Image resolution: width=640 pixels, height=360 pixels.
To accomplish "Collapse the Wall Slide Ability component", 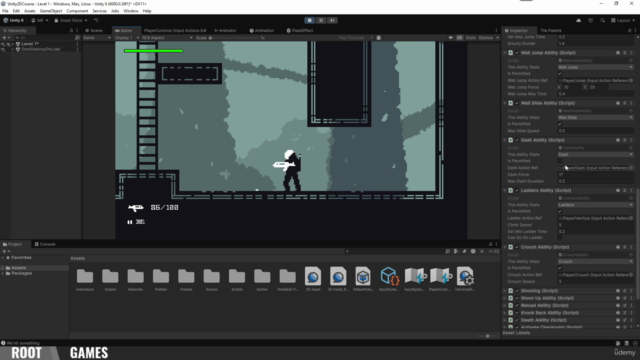I will [505, 103].
